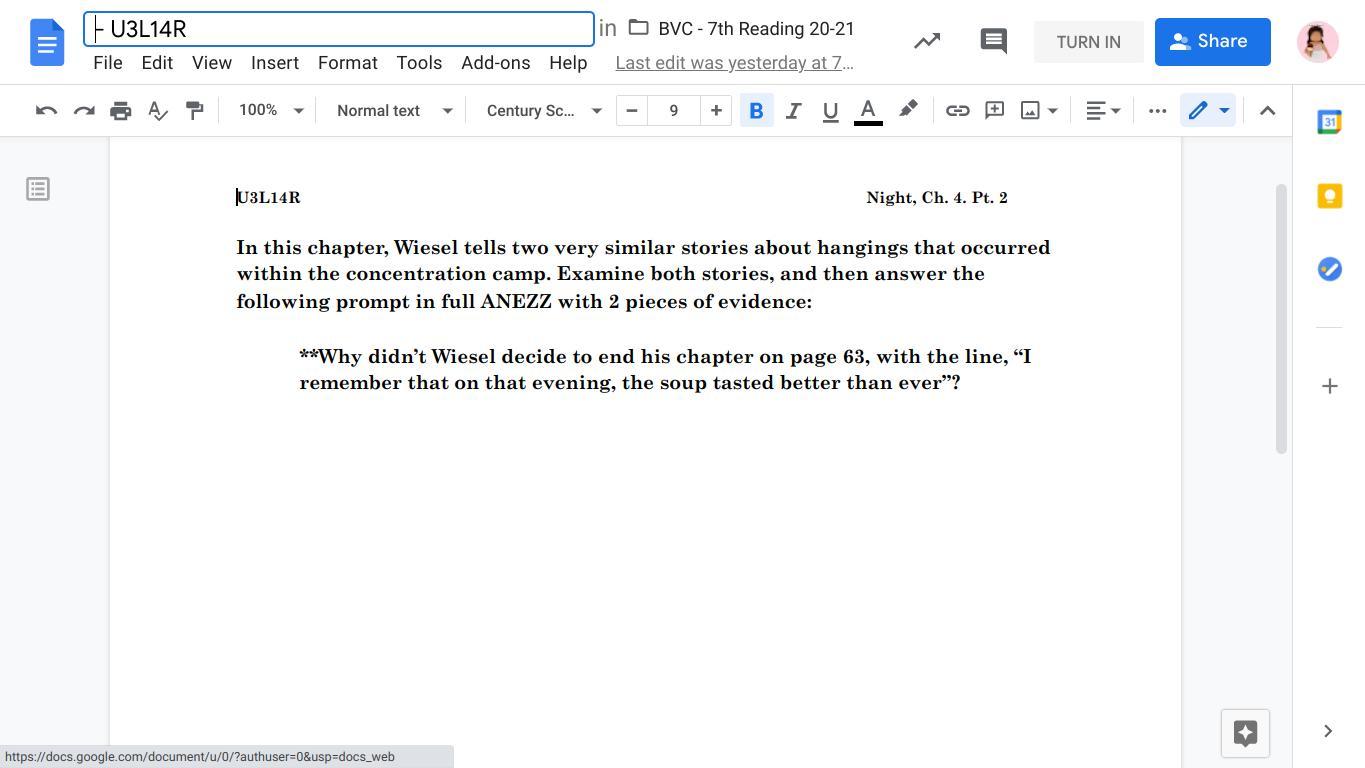The height and width of the screenshot is (768, 1365).
Task: Select the Paint format tool
Action: [x=195, y=111]
